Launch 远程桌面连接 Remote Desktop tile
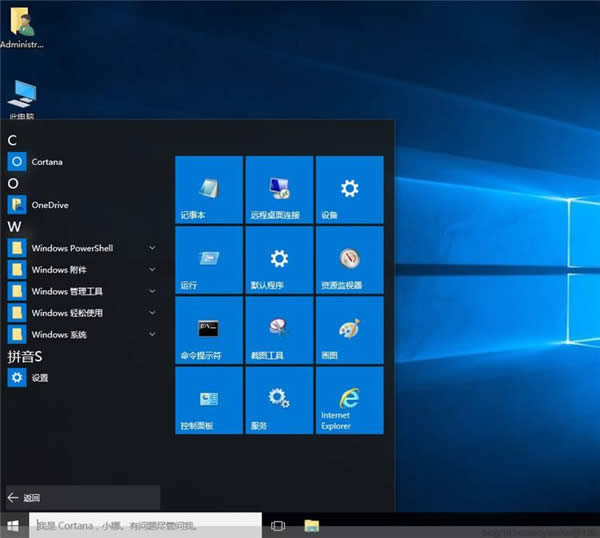The width and height of the screenshot is (600, 538). pyautogui.click(x=279, y=189)
